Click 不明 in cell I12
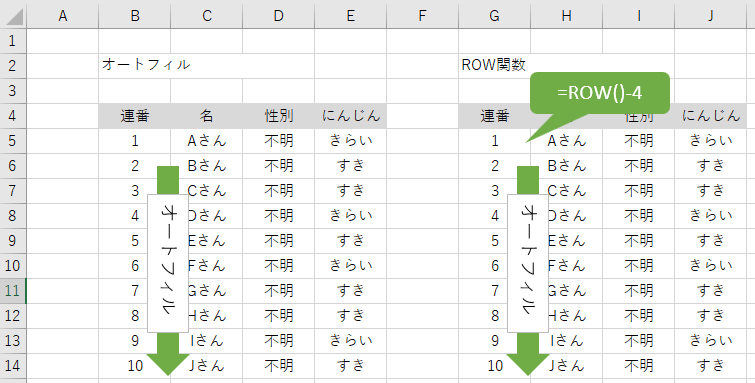 (x=638, y=316)
